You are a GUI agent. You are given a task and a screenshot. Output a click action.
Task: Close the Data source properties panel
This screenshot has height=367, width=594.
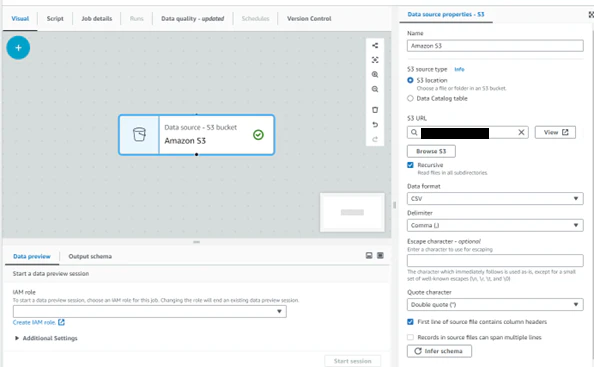[x=591, y=14]
